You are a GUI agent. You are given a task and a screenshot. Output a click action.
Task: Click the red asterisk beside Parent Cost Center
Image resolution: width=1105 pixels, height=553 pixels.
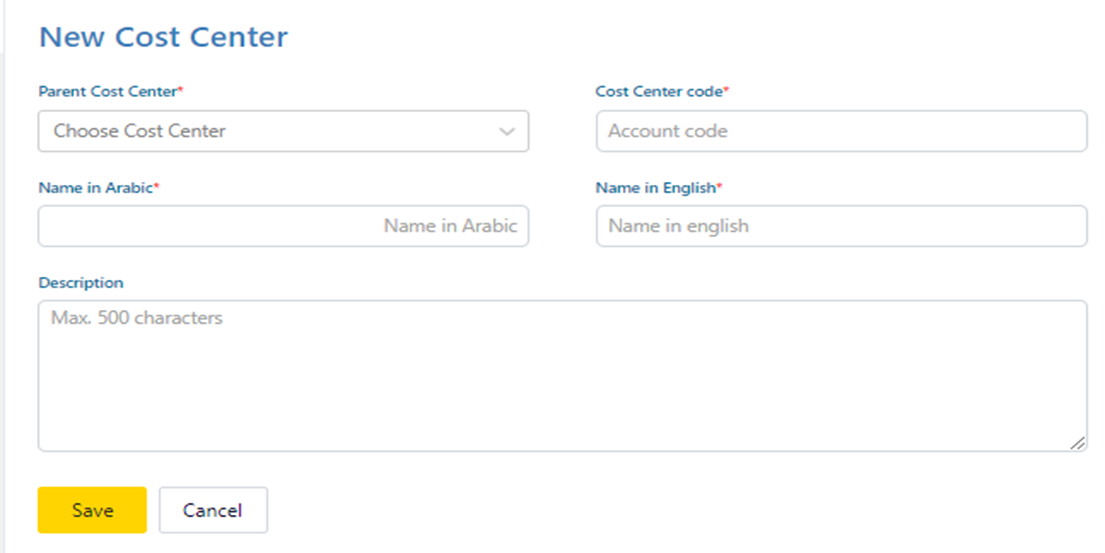point(181,90)
